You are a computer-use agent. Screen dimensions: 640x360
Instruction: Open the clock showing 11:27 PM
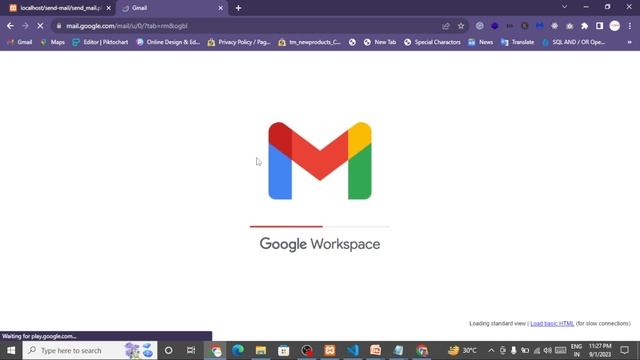[x=600, y=350]
